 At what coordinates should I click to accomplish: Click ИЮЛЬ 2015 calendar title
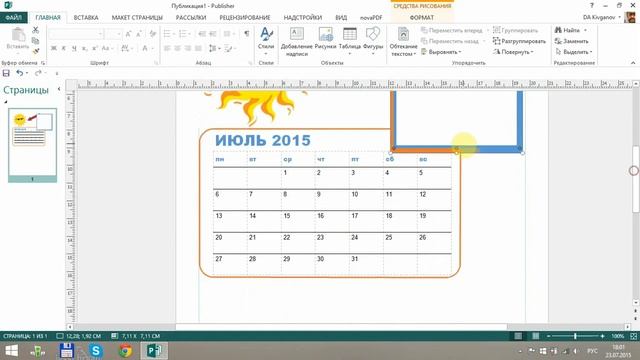tap(262, 140)
